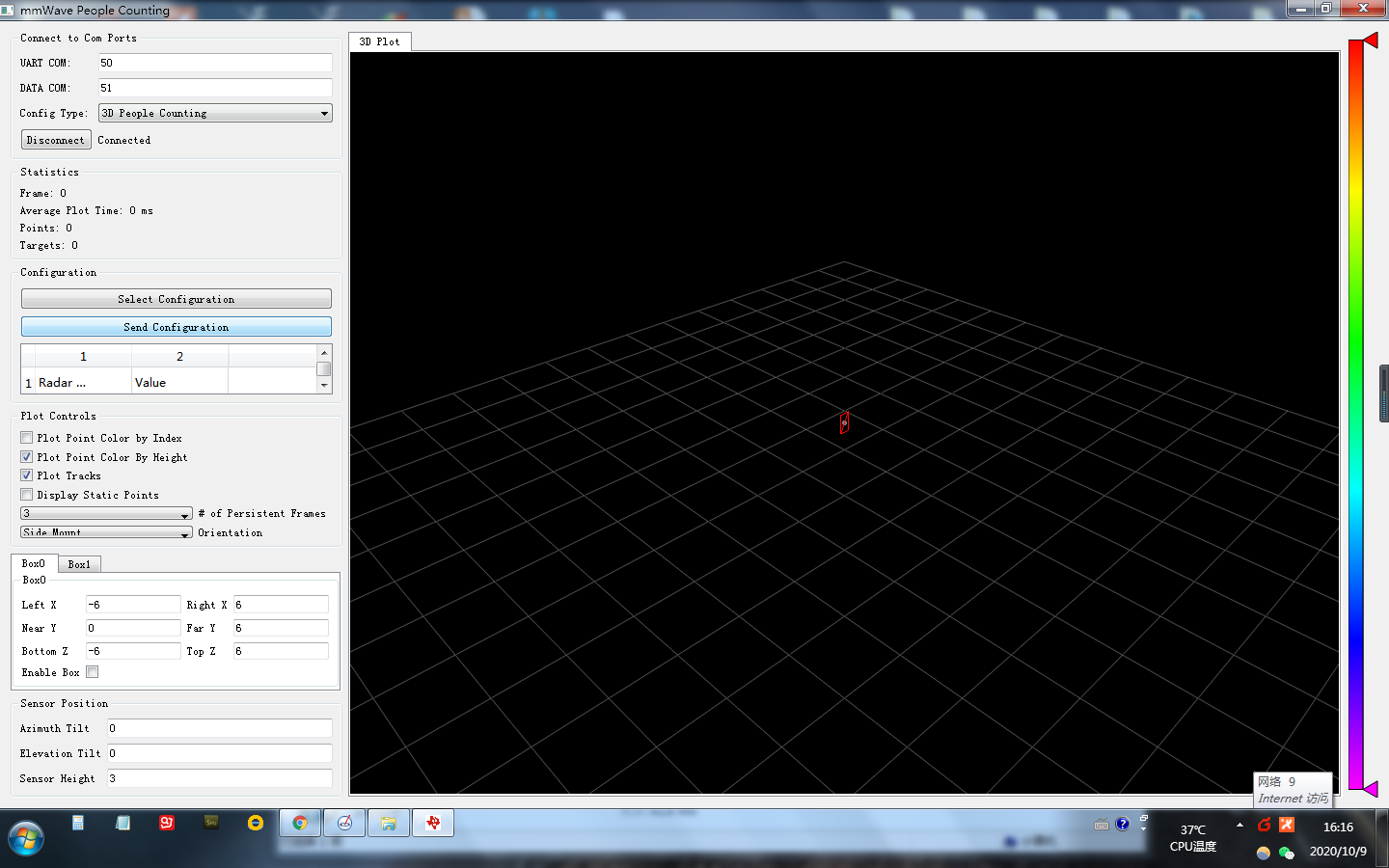
Task: Click the Azimuth Tilt input field
Action: [x=220, y=728]
